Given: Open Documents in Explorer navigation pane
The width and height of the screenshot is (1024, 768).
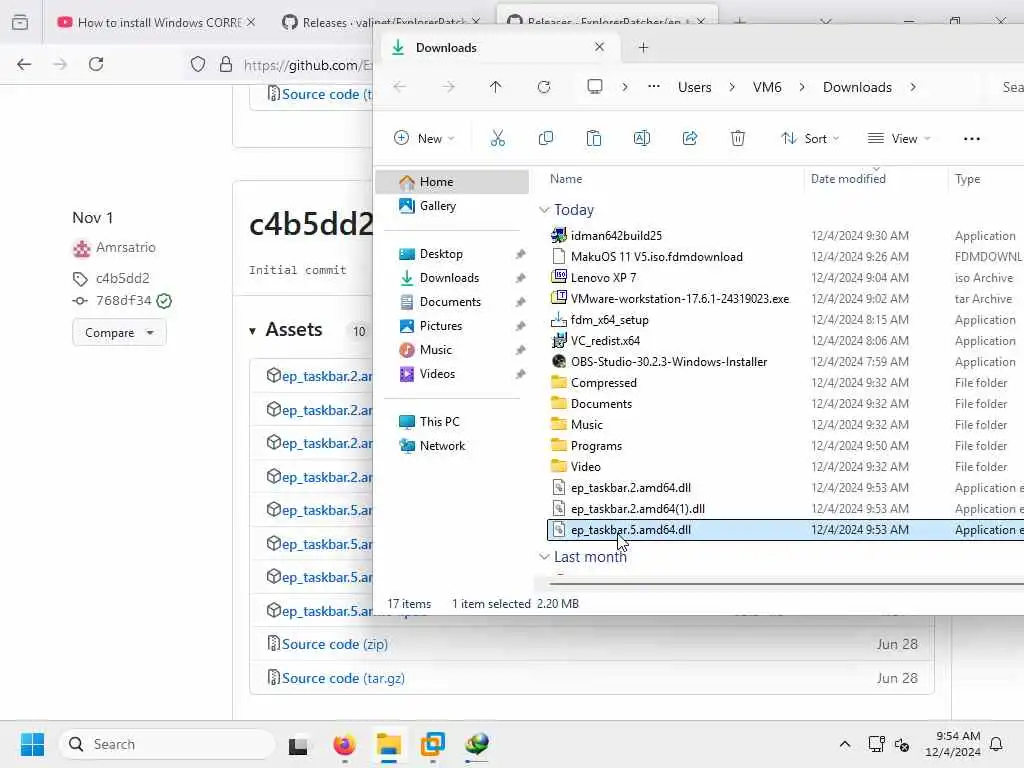Looking at the screenshot, I should [452, 302].
